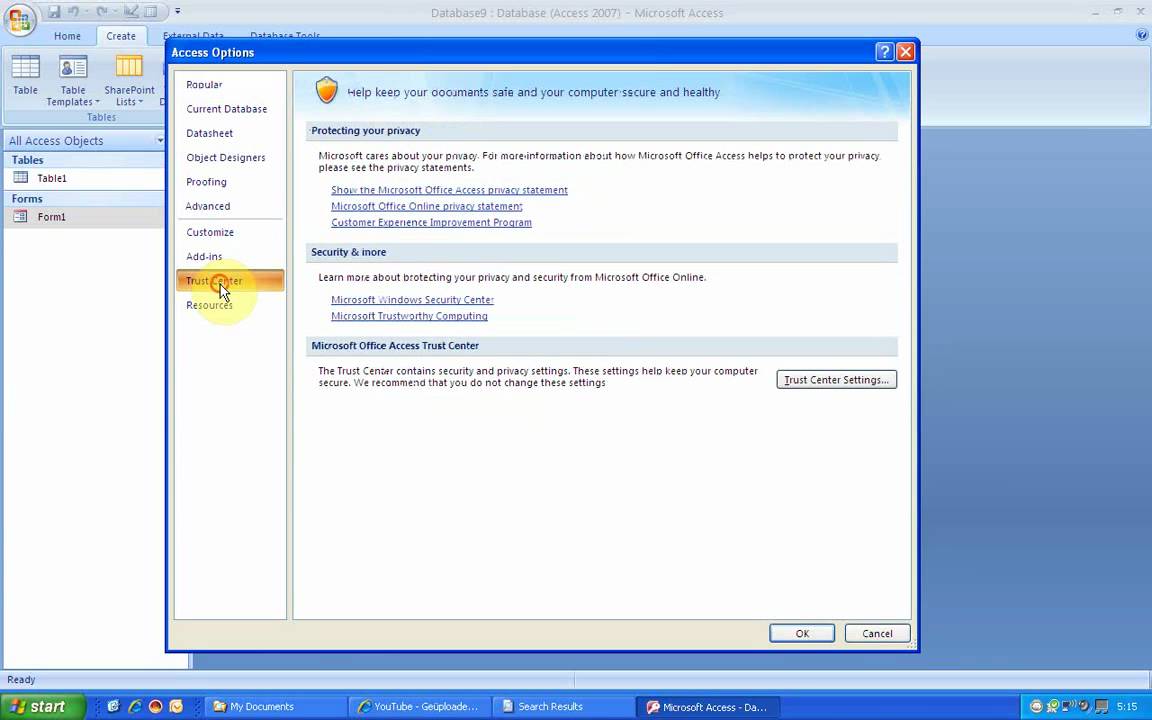Switch to the Create ribbon tab
Screen dimensions: 1152x720
(x=120, y=36)
